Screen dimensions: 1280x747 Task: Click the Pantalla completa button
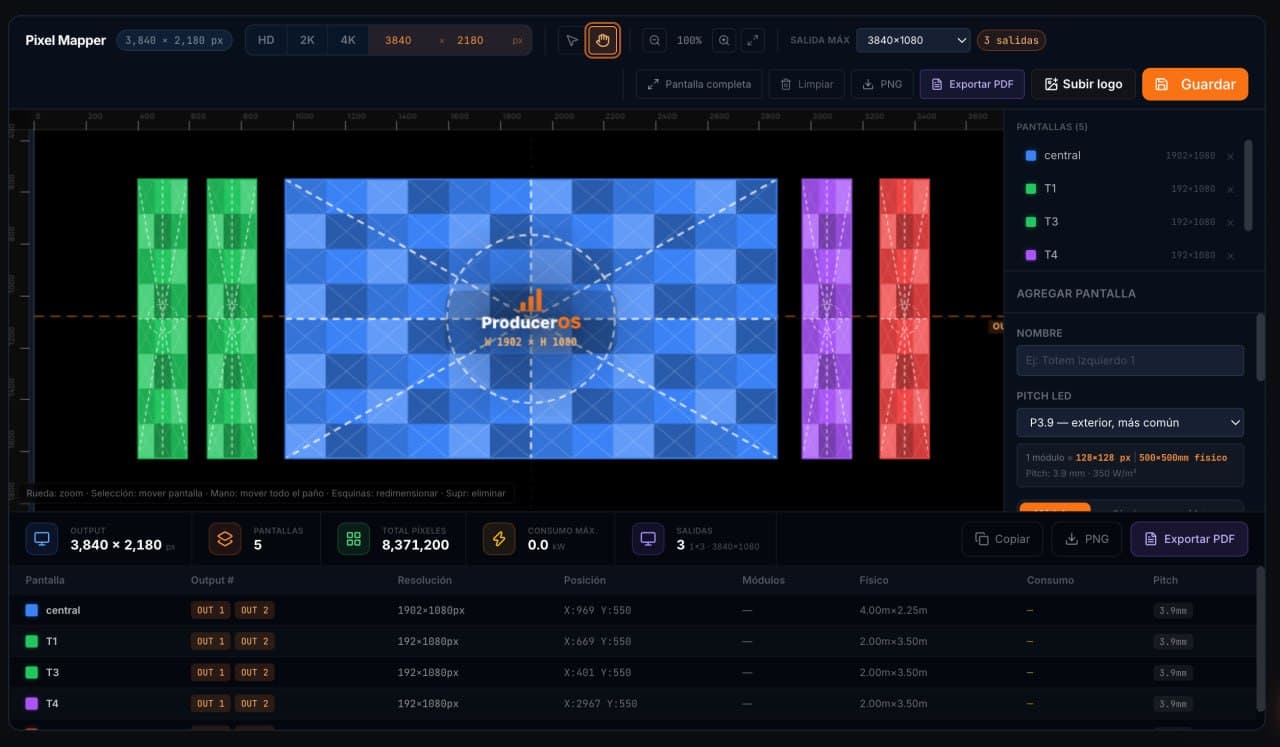point(699,84)
